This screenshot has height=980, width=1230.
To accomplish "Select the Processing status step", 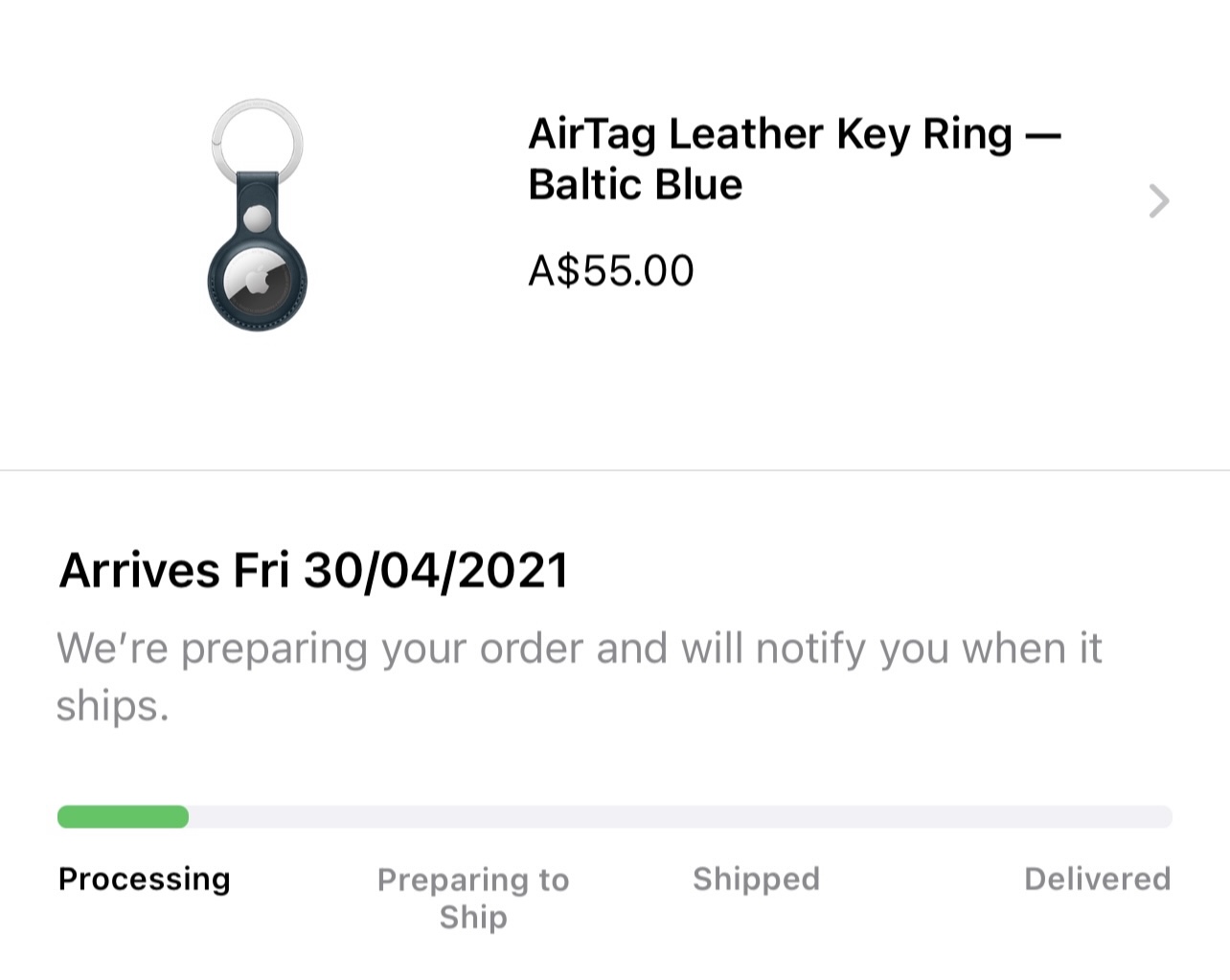I will (x=145, y=878).
